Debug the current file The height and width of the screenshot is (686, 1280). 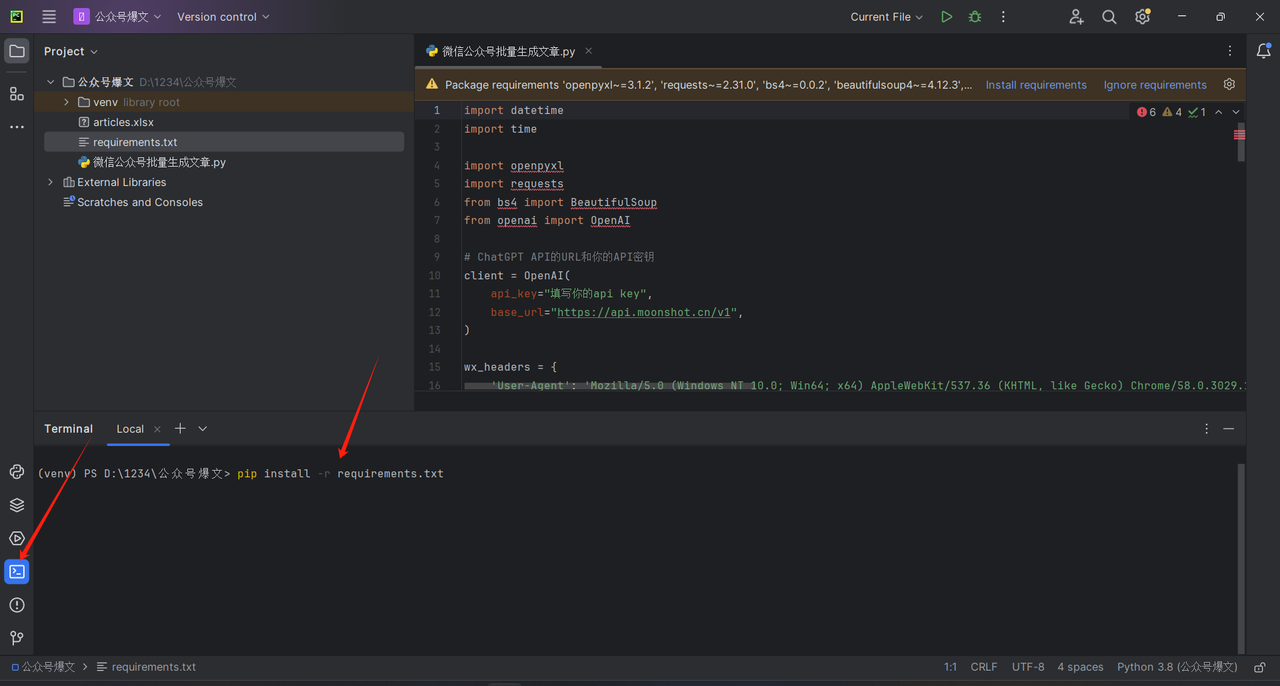tap(975, 17)
